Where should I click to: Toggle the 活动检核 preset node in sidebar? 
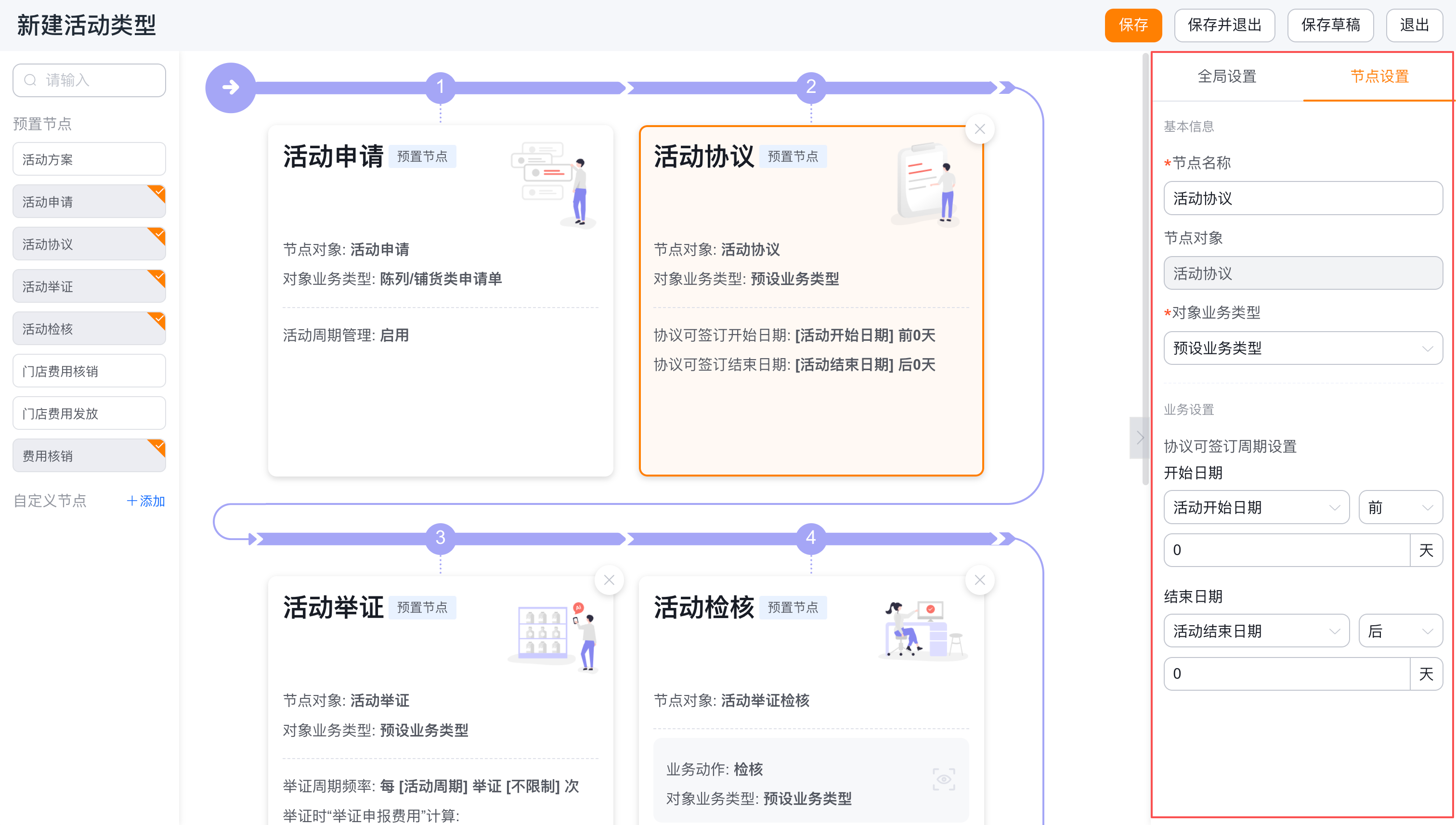(x=90, y=329)
